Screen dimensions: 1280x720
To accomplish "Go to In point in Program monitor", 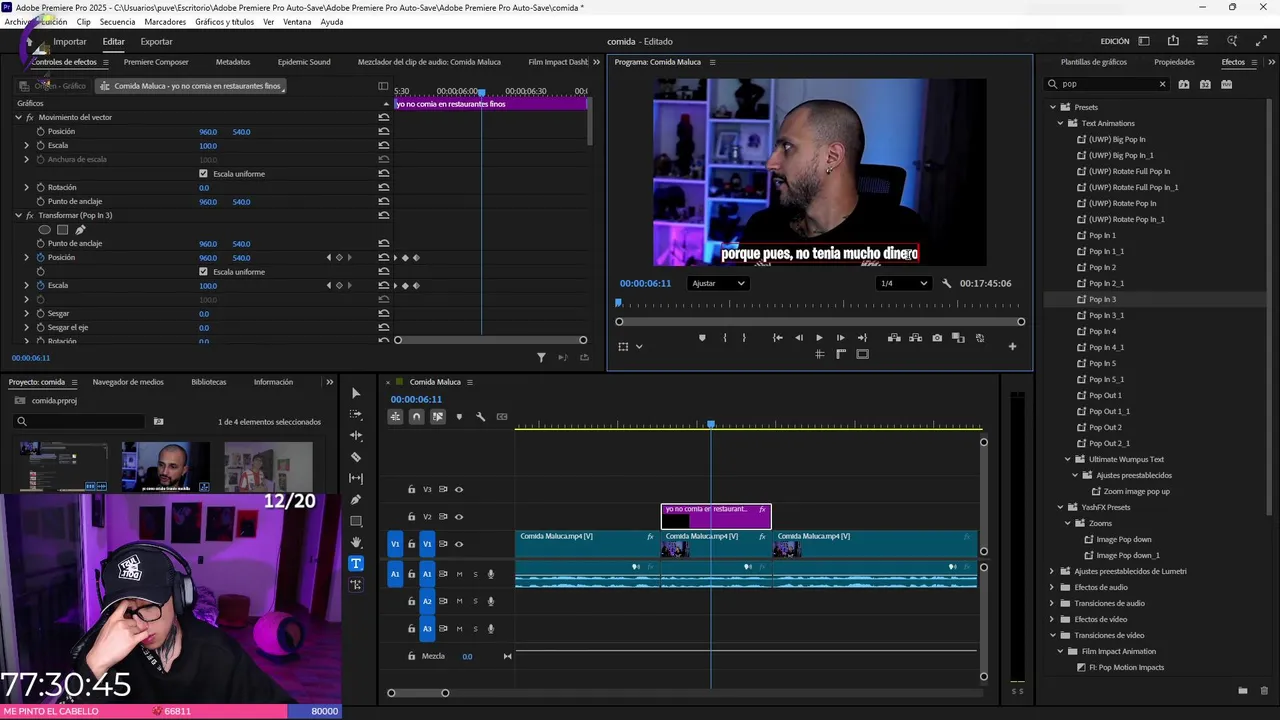I will [777, 338].
